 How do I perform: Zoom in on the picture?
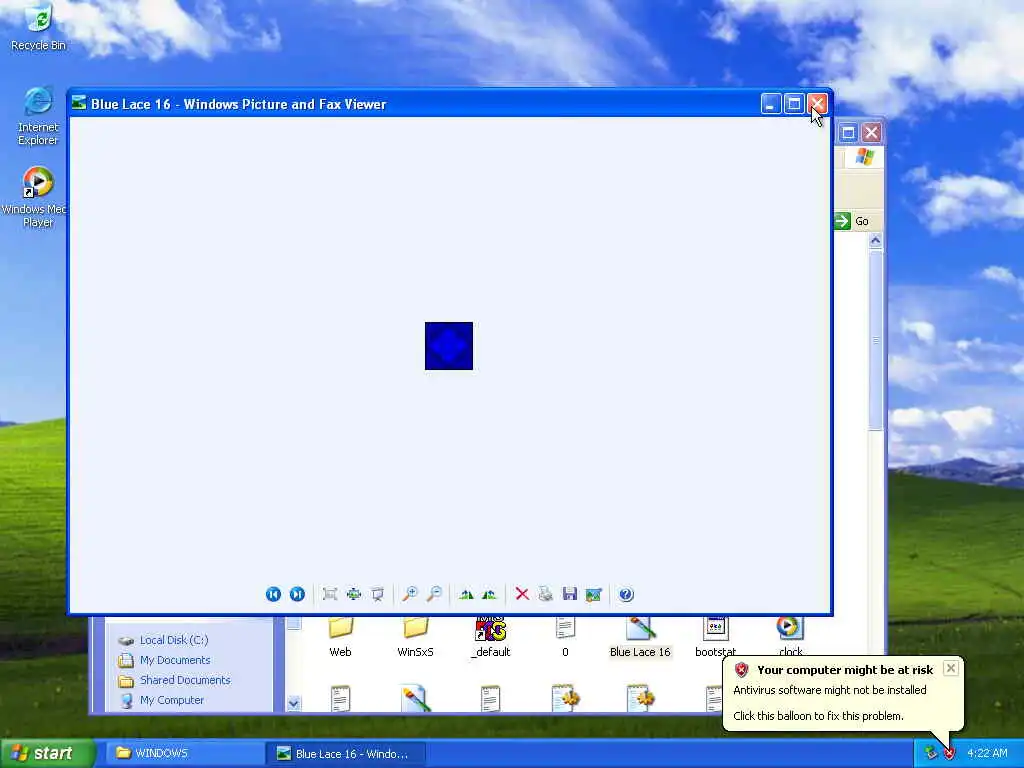pyautogui.click(x=410, y=594)
